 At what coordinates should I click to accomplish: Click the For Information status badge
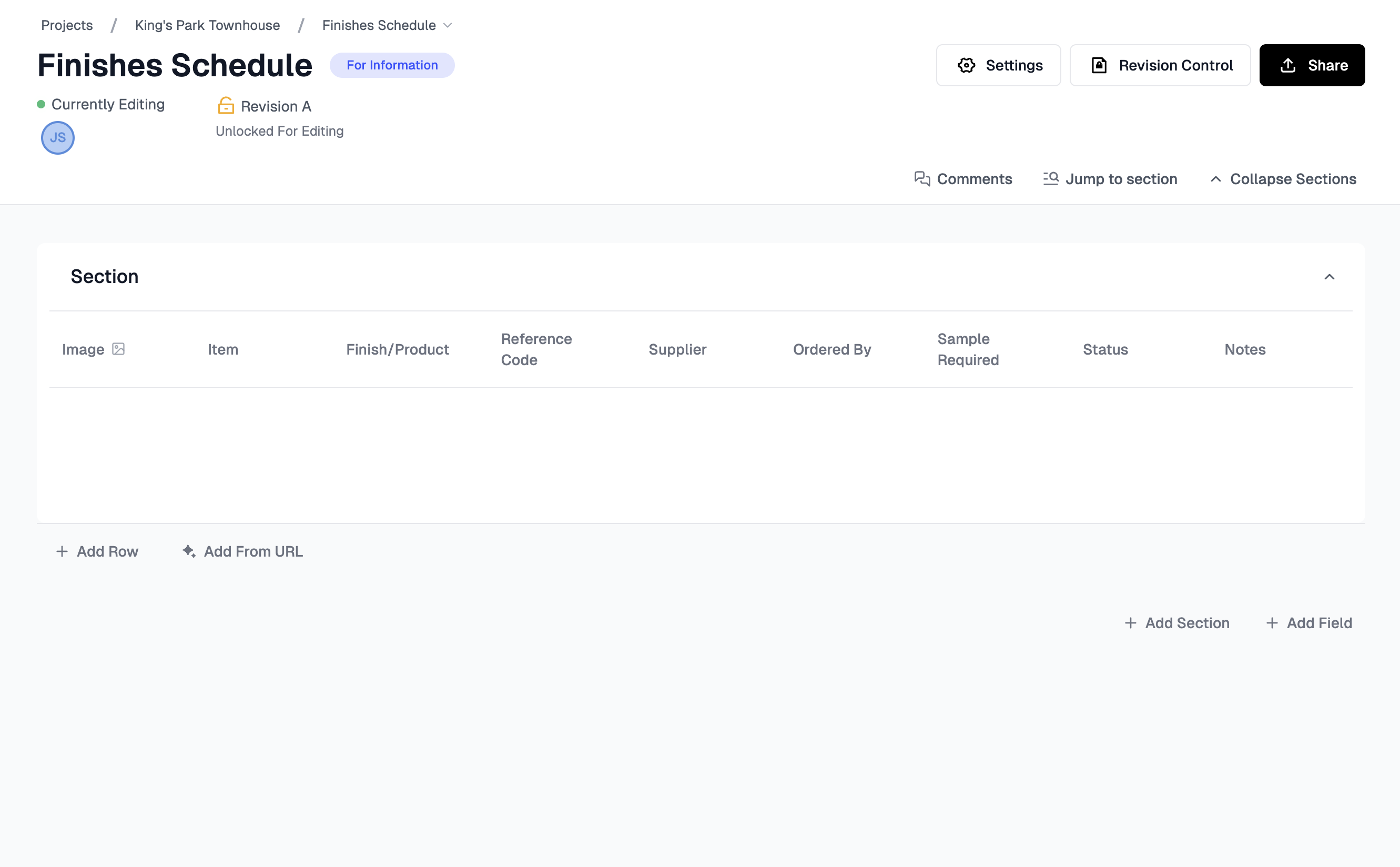pyautogui.click(x=392, y=65)
